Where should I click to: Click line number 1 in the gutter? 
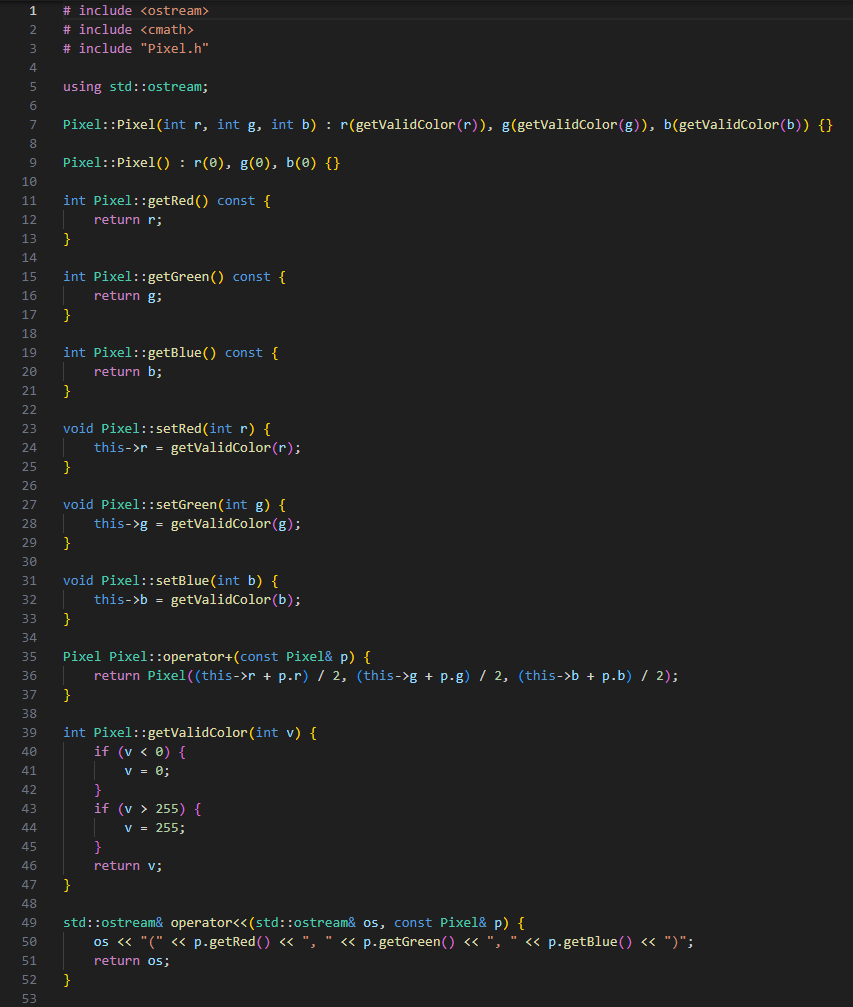[x=33, y=11]
